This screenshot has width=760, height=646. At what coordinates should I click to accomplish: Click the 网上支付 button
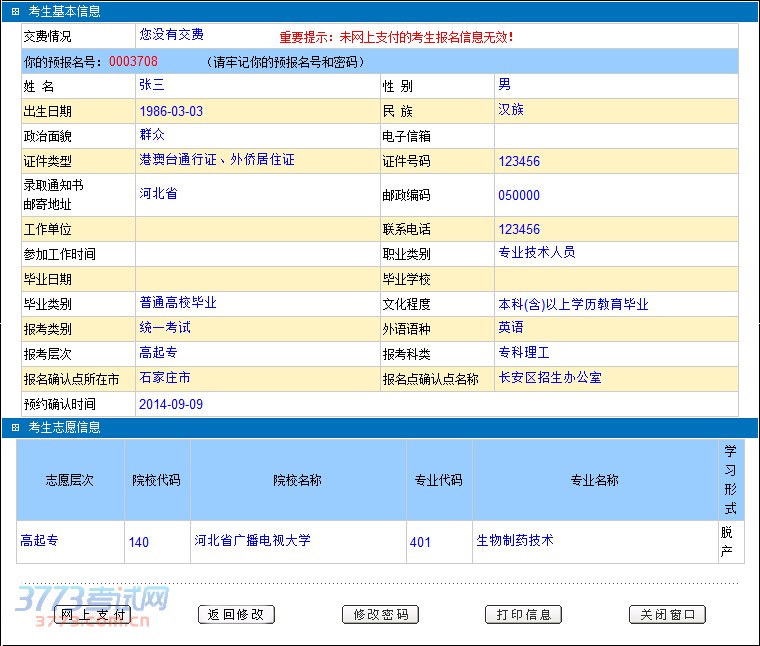coord(92,614)
